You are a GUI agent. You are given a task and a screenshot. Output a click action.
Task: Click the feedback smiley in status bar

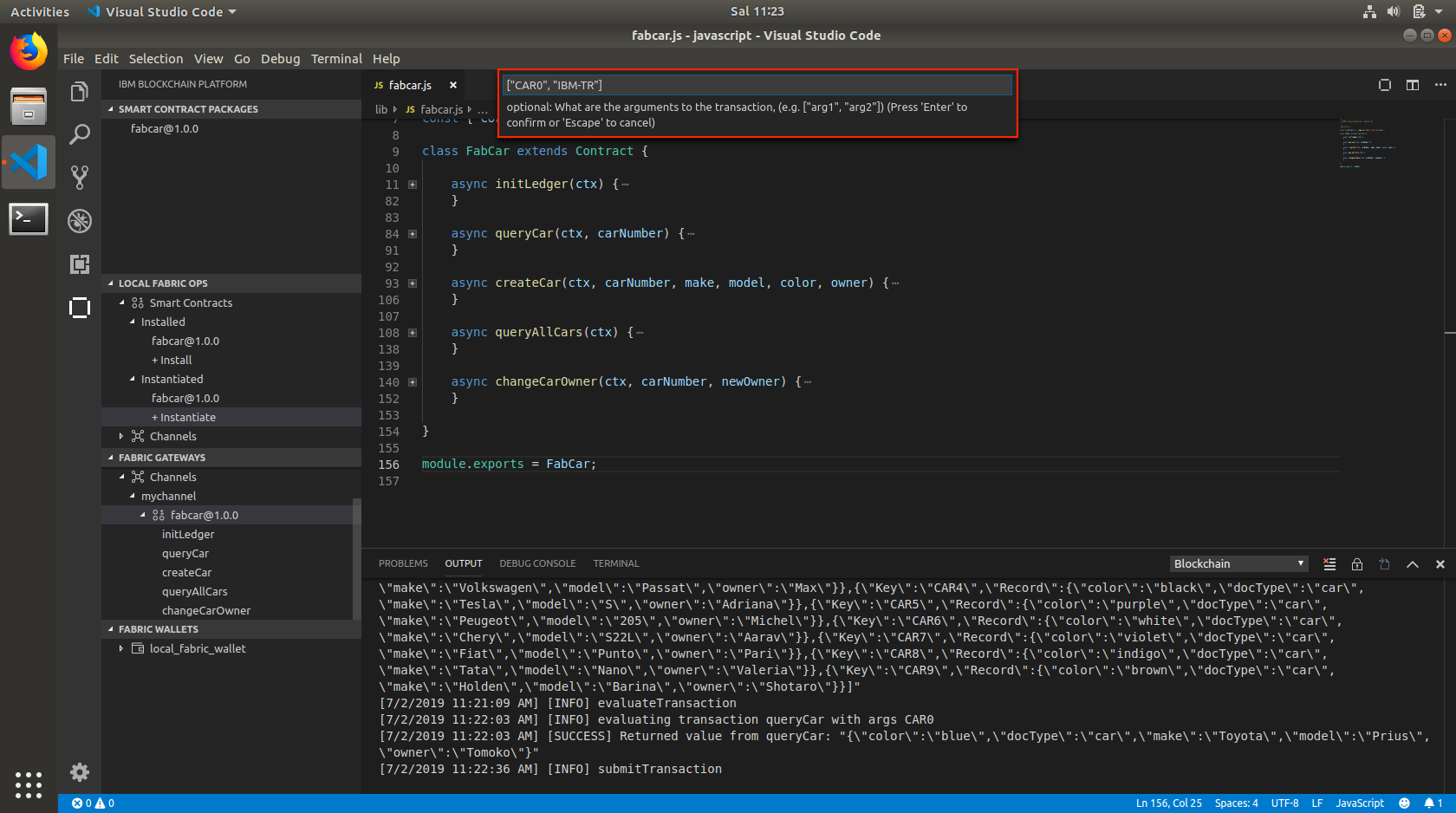click(x=1404, y=803)
